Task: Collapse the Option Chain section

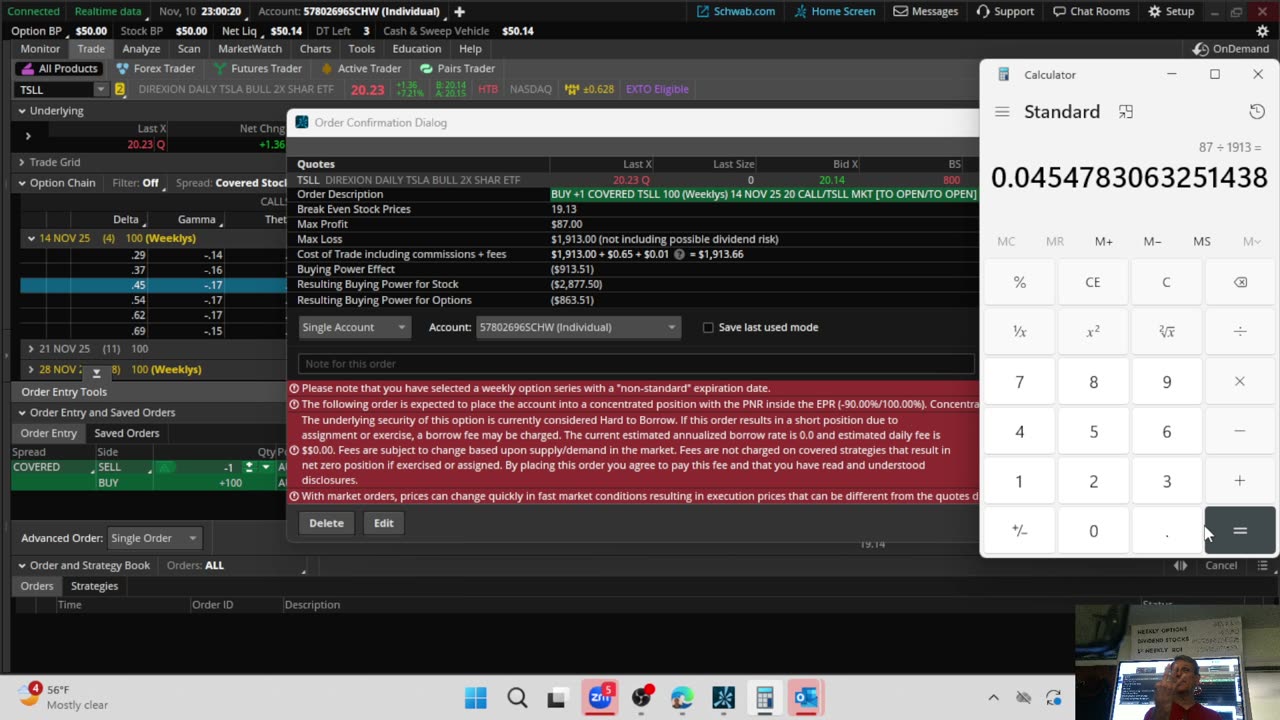Action: coord(22,183)
